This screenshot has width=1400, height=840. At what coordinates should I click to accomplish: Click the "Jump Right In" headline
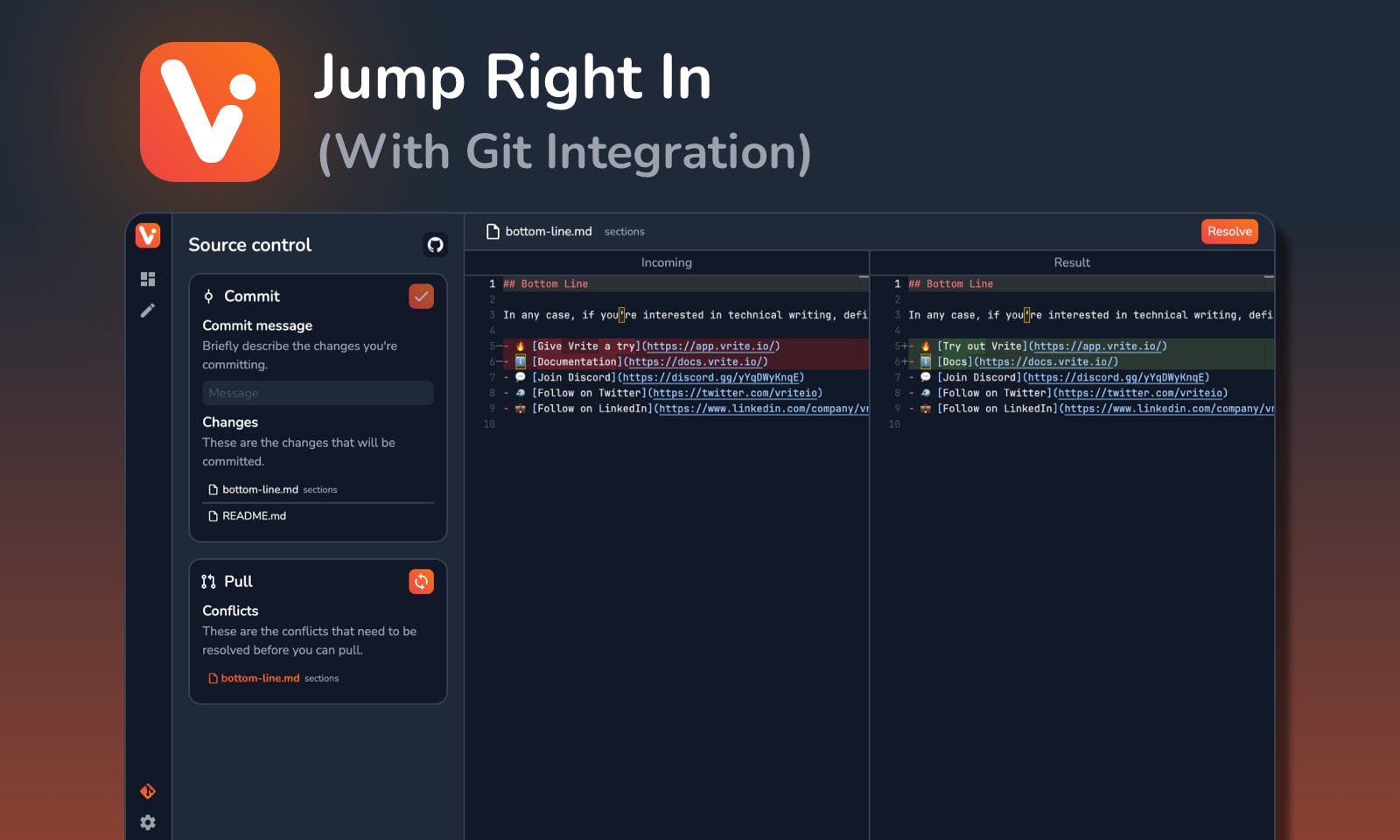(x=513, y=79)
